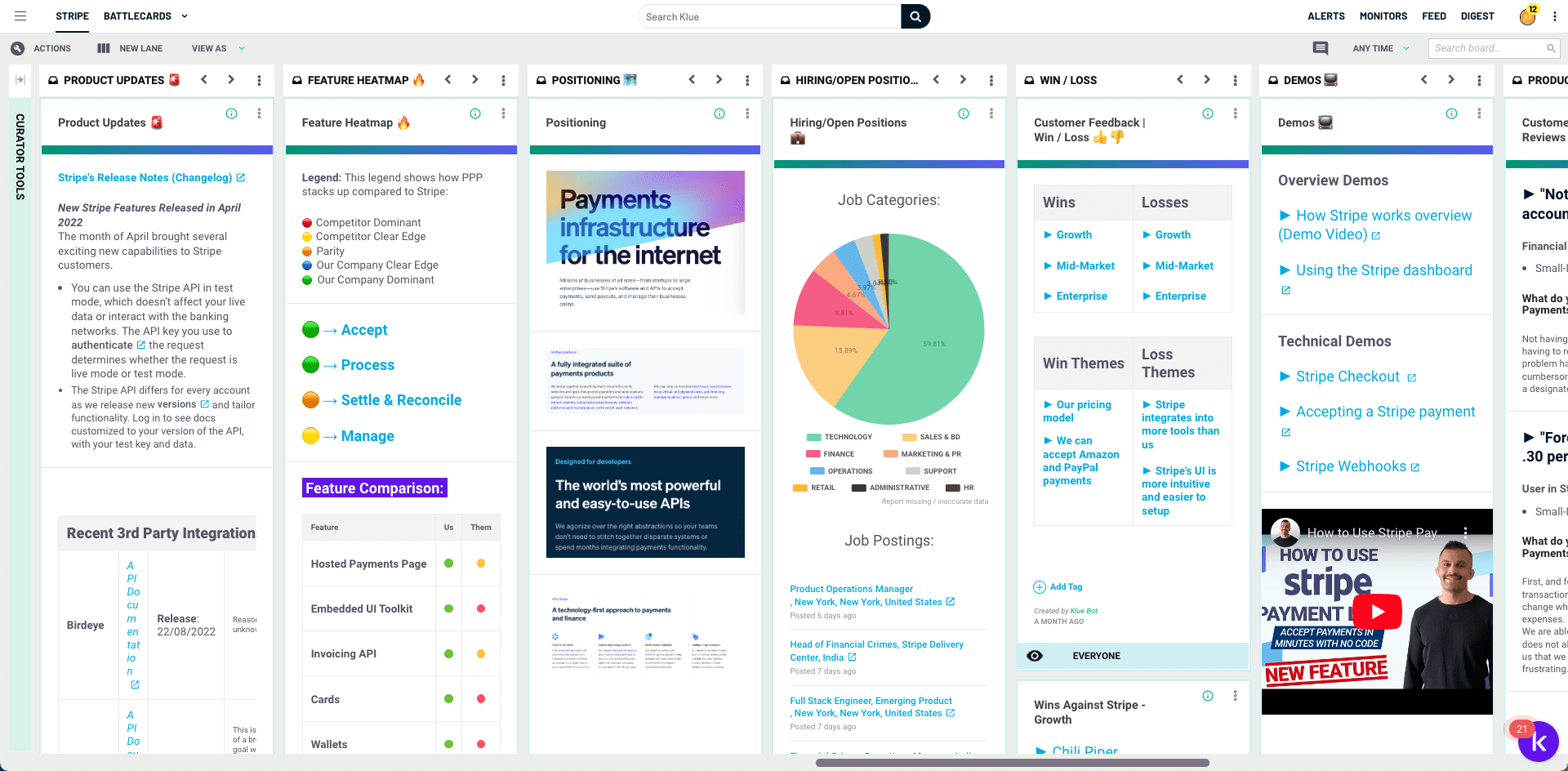Click the search magnifier button
This screenshot has width=1568, height=771.
pos(915,16)
